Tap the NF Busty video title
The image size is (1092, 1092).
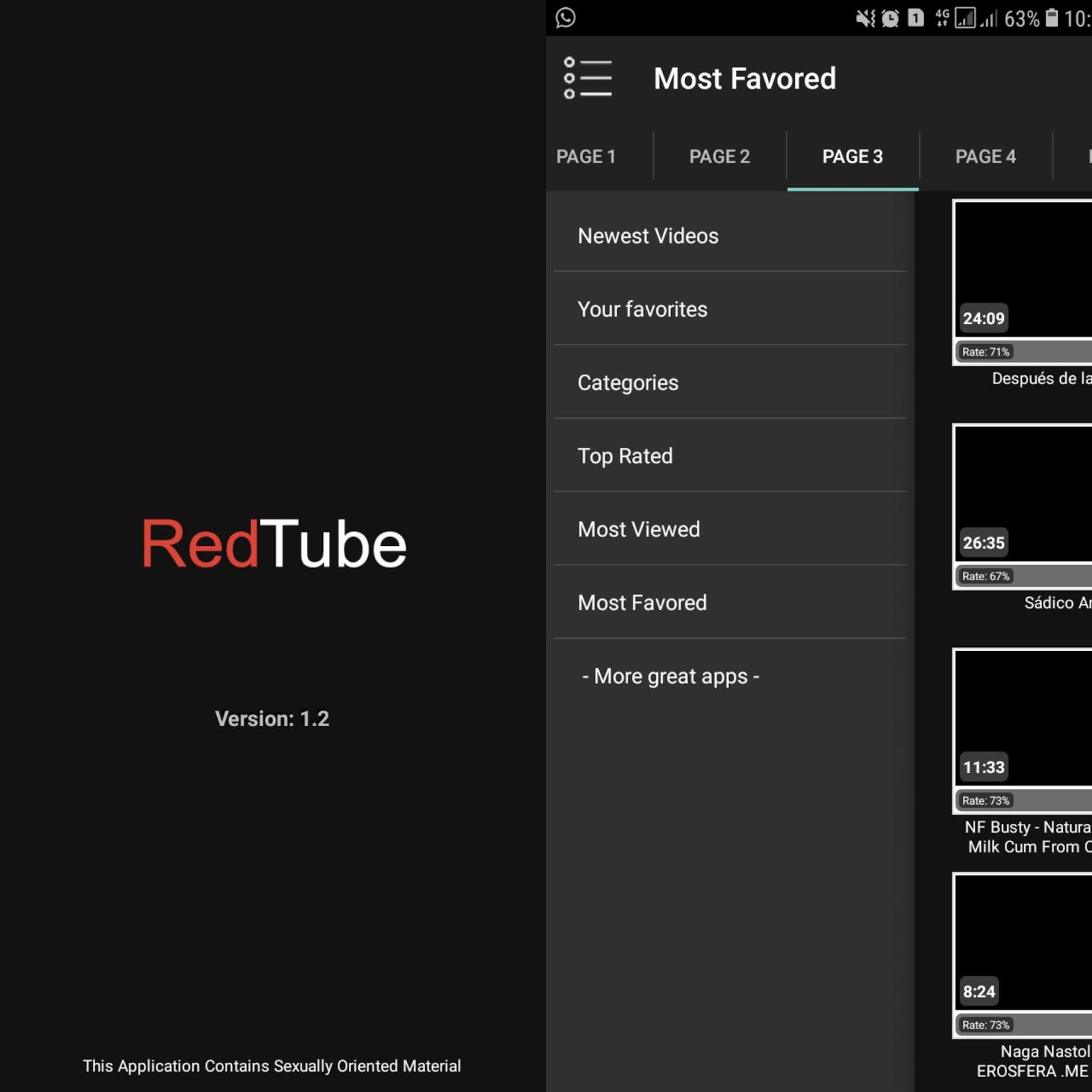[1028, 837]
